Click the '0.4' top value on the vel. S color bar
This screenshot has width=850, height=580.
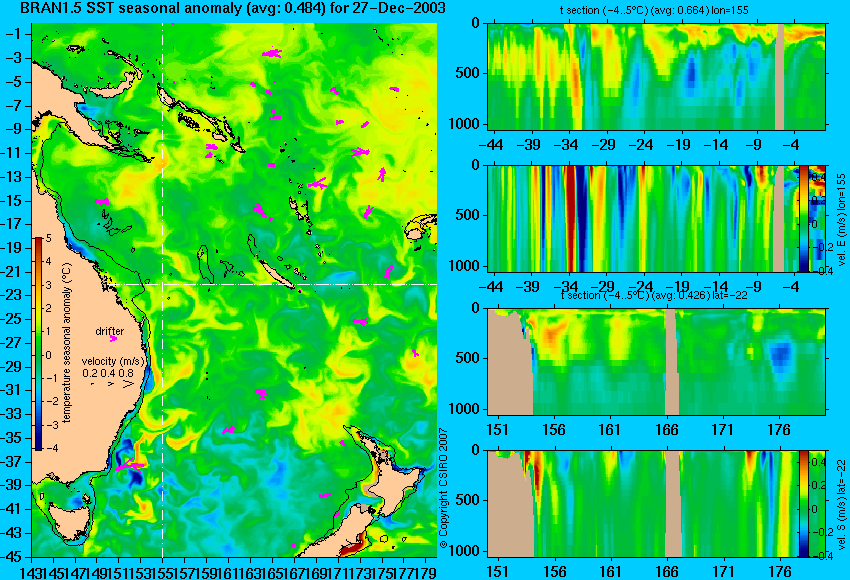pyautogui.click(x=817, y=462)
